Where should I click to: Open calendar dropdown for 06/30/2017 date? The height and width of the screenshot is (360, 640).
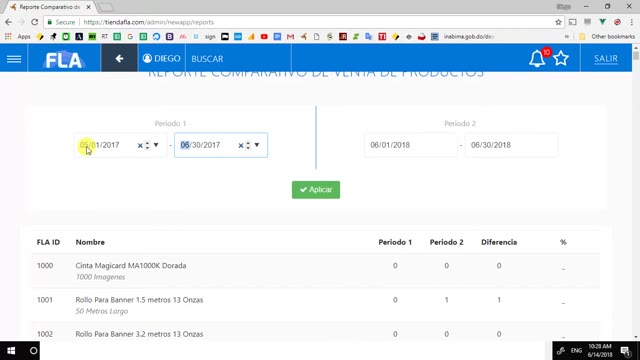(x=257, y=145)
